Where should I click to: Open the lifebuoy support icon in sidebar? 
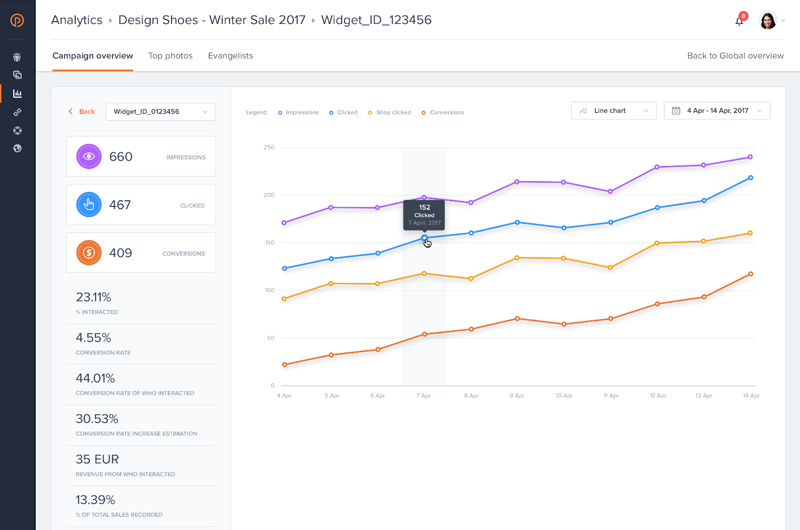pos(17,130)
